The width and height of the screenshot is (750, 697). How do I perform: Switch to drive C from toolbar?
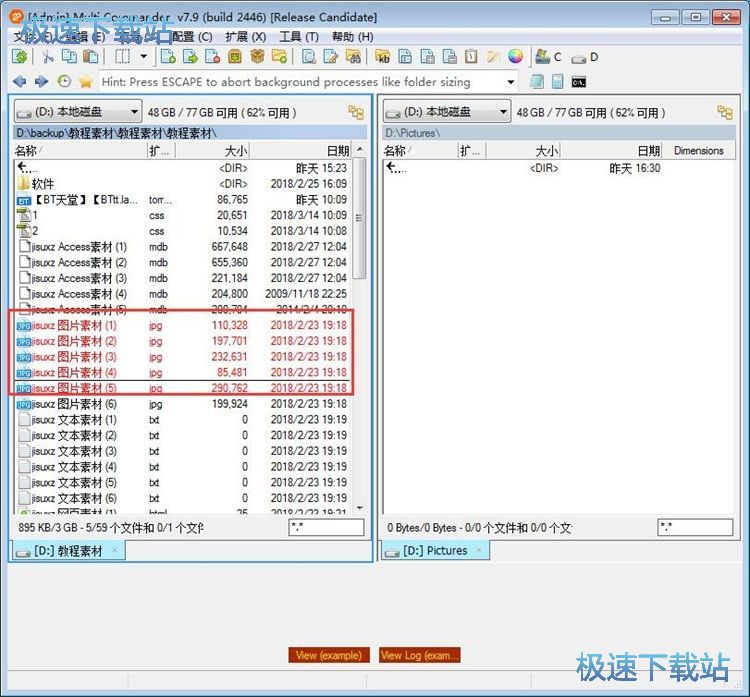point(548,57)
